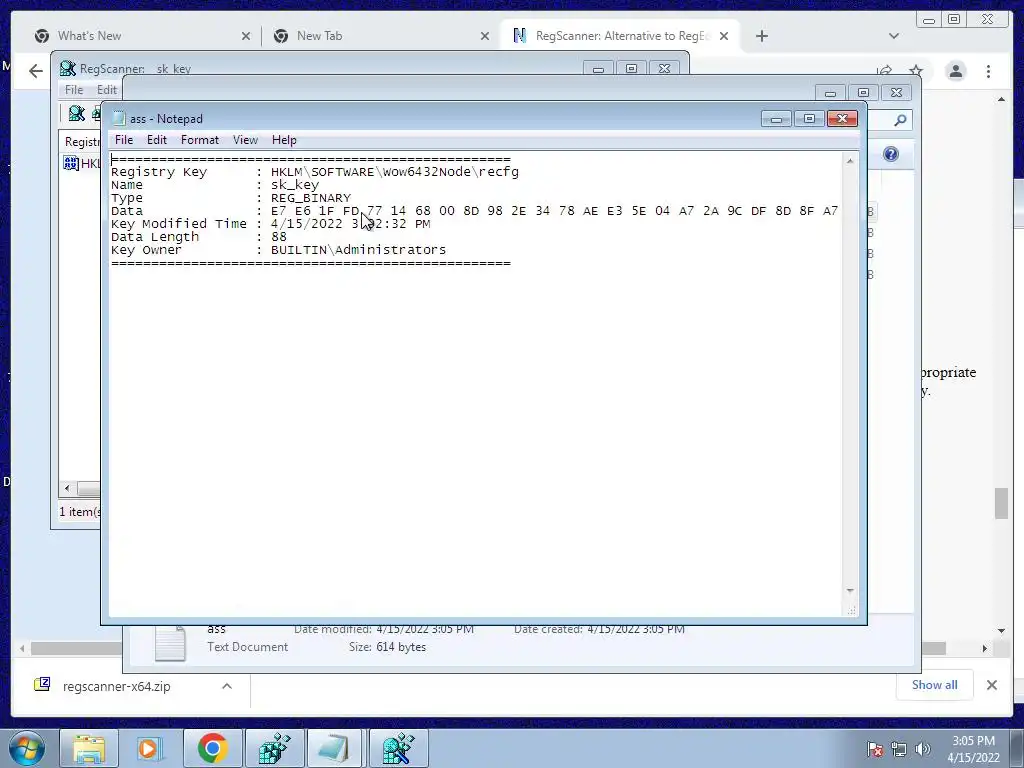Click RegScanner horizontal scroll left arrow
This screenshot has width=1024, height=768.
(x=67, y=488)
